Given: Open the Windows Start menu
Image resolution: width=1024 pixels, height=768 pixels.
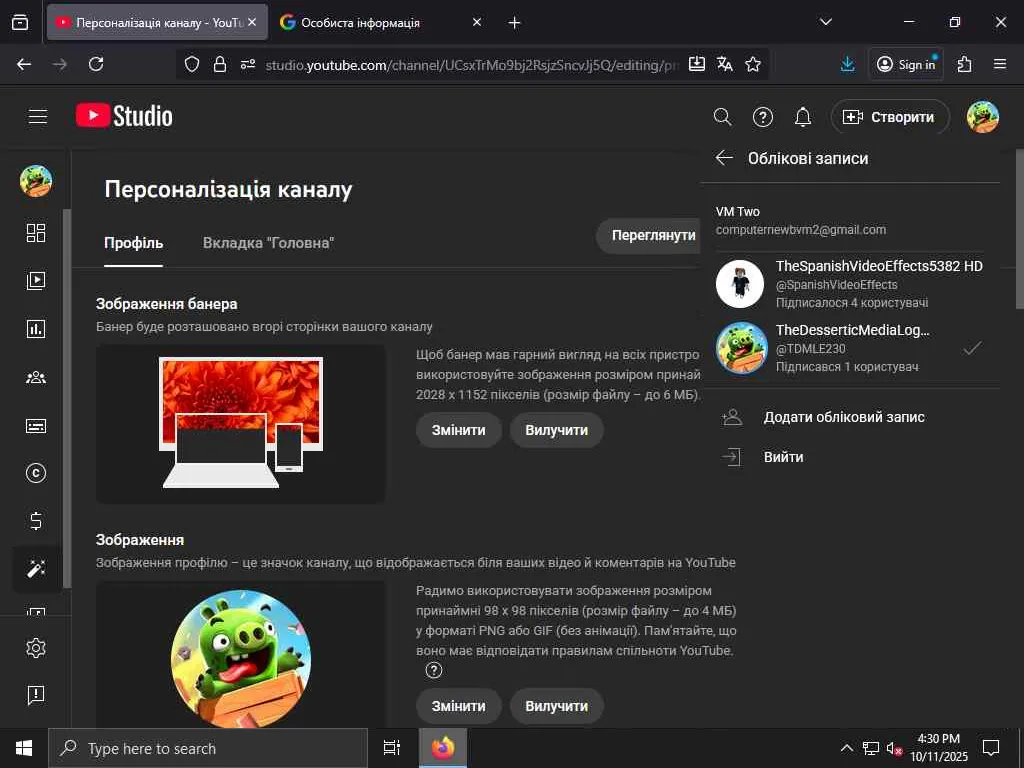Looking at the screenshot, I should click(24, 748).
